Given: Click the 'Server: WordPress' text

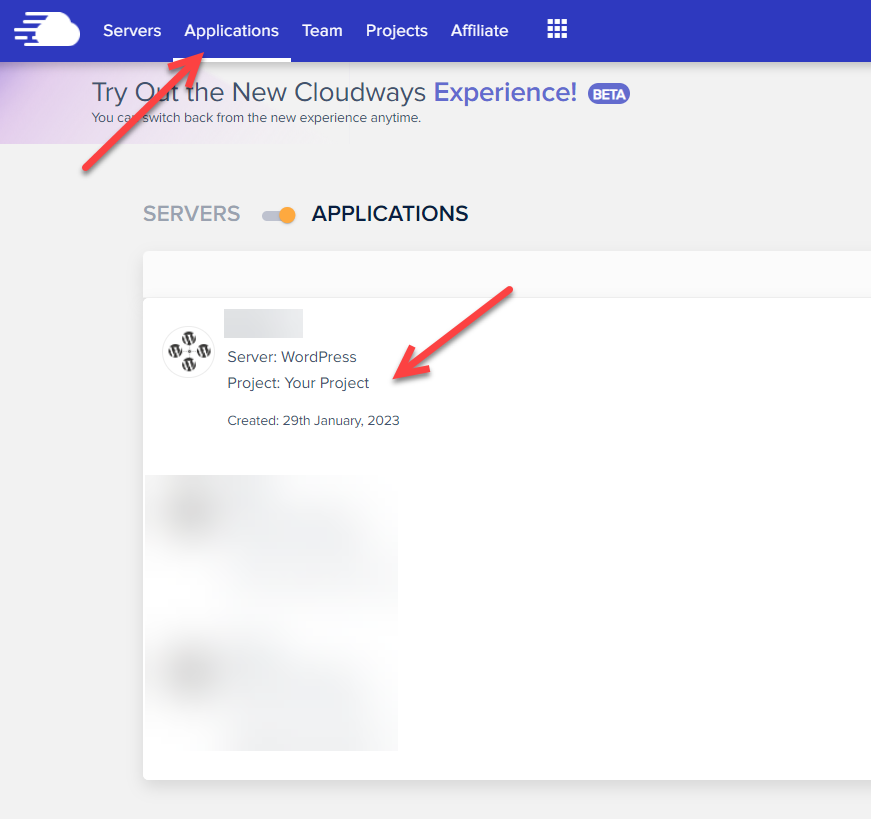Looking at the screenshot, I should coord(292,357).
